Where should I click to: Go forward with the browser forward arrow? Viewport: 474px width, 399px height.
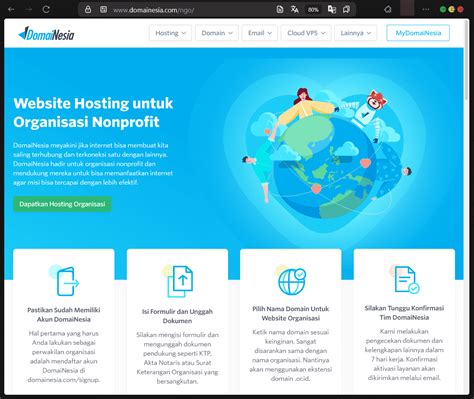point(29,9)
